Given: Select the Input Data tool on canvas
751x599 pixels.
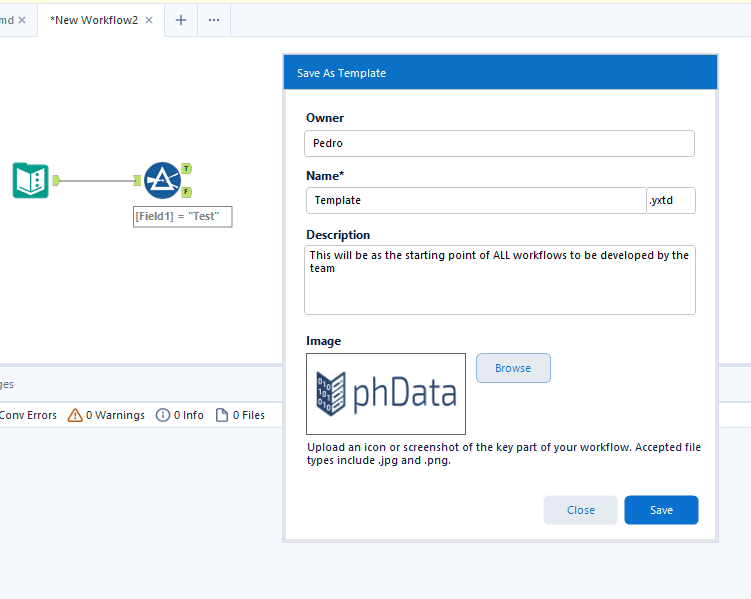Looking at the screenshot, I should [x=30, y=180].
